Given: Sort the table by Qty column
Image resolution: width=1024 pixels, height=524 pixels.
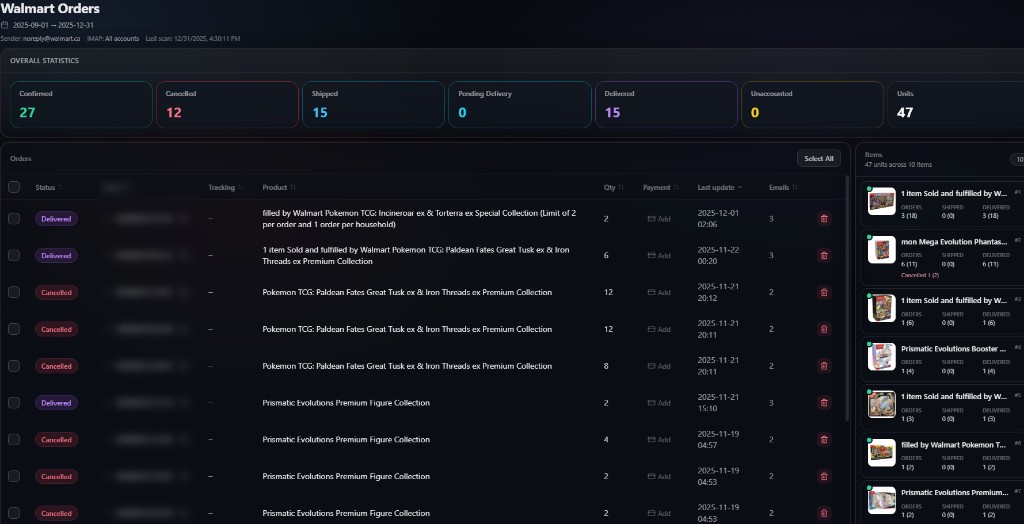Looking at the screenshot, I should pos(614,188).
